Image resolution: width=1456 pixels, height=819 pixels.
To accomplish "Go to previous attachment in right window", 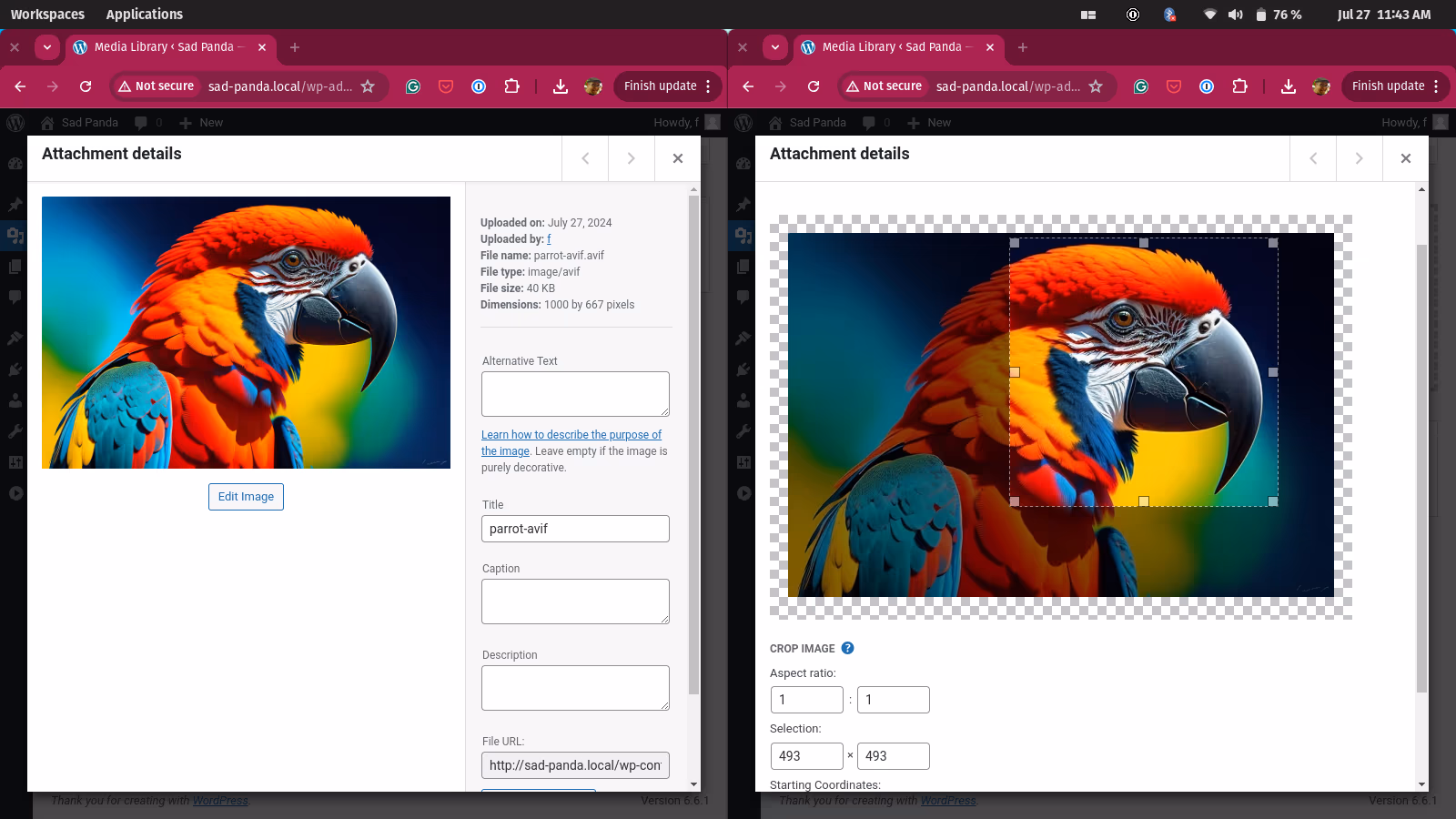I will [x=1313, y=158].
